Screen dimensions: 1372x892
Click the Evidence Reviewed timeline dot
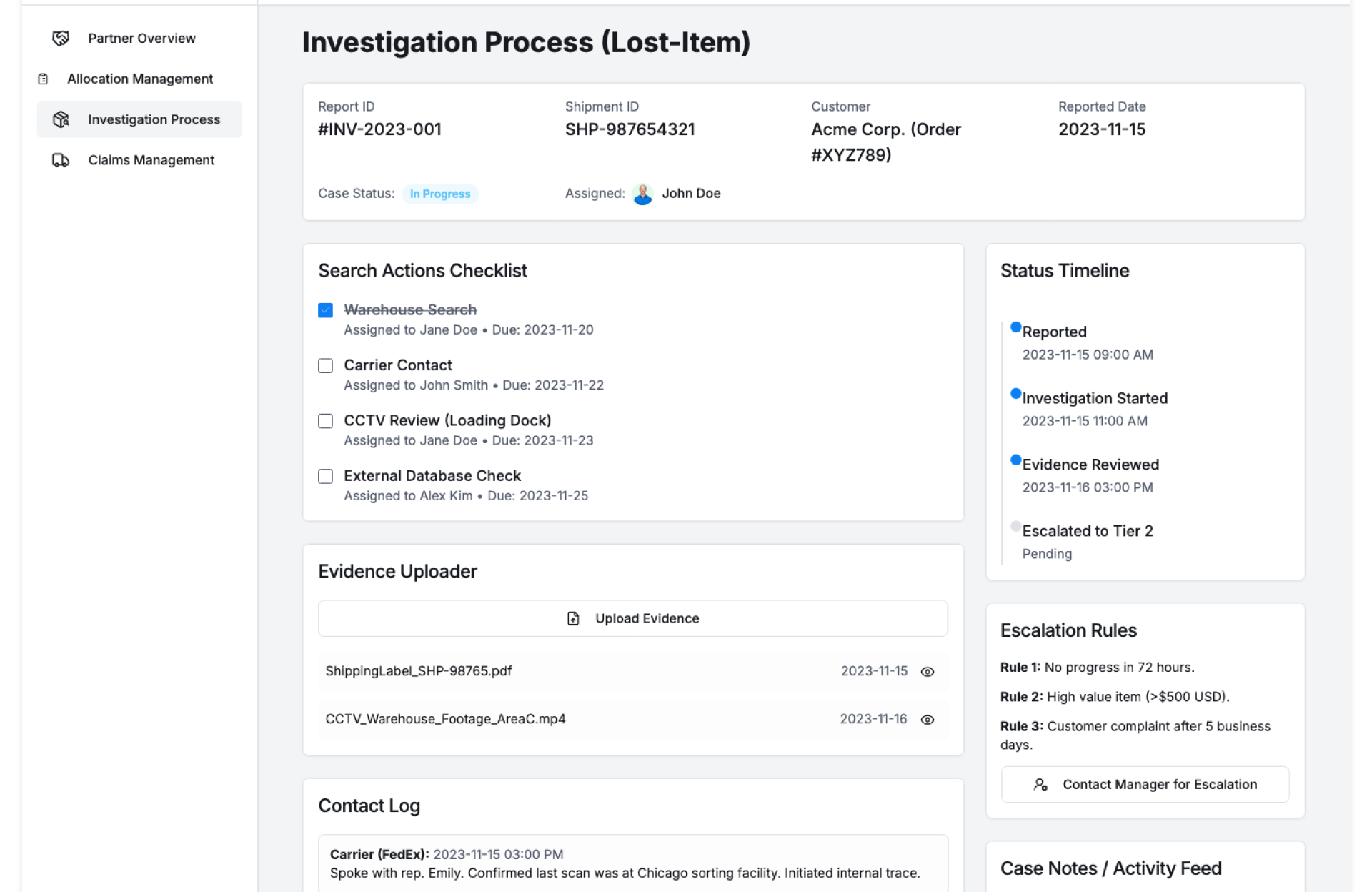[1015, 460]
